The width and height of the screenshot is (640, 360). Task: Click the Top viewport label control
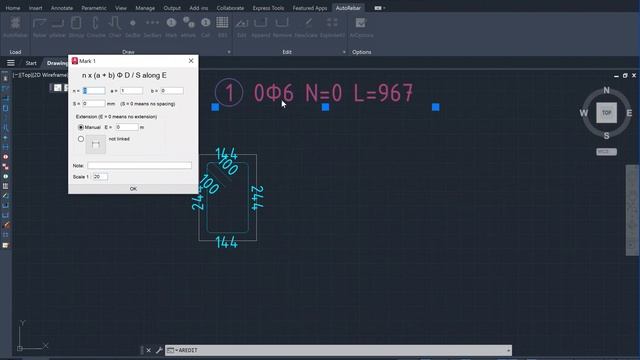coord(27,75)
